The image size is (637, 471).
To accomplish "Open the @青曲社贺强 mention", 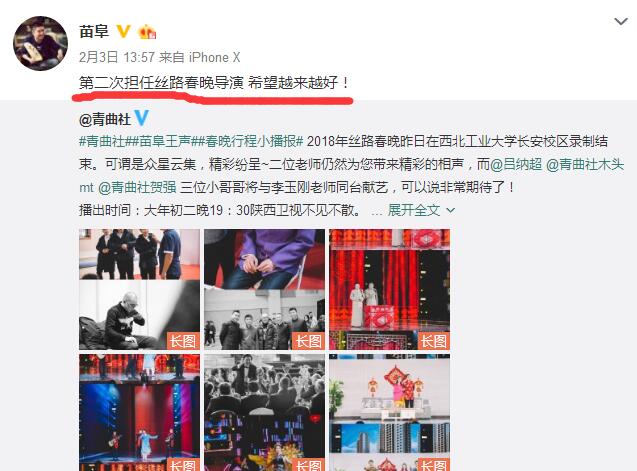I will (137, 187).
